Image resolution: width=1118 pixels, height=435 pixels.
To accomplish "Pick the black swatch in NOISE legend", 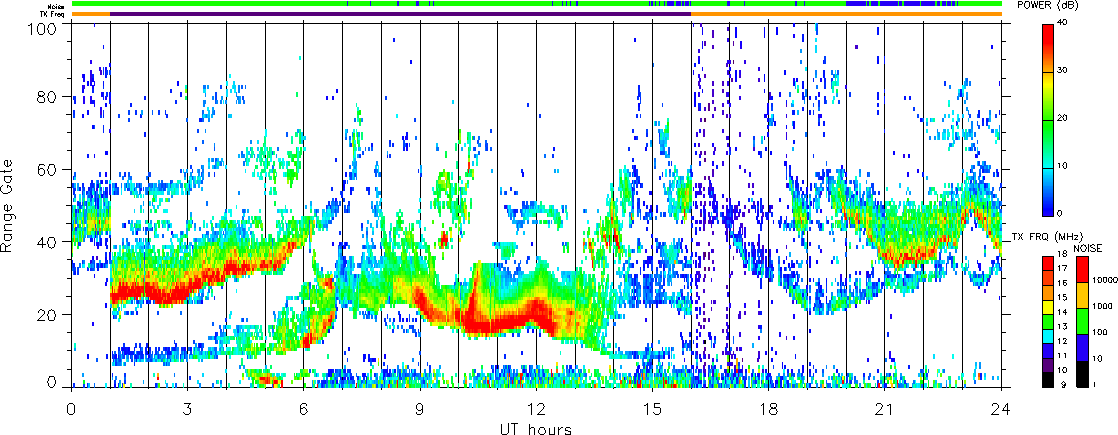I will point(1082,374).
